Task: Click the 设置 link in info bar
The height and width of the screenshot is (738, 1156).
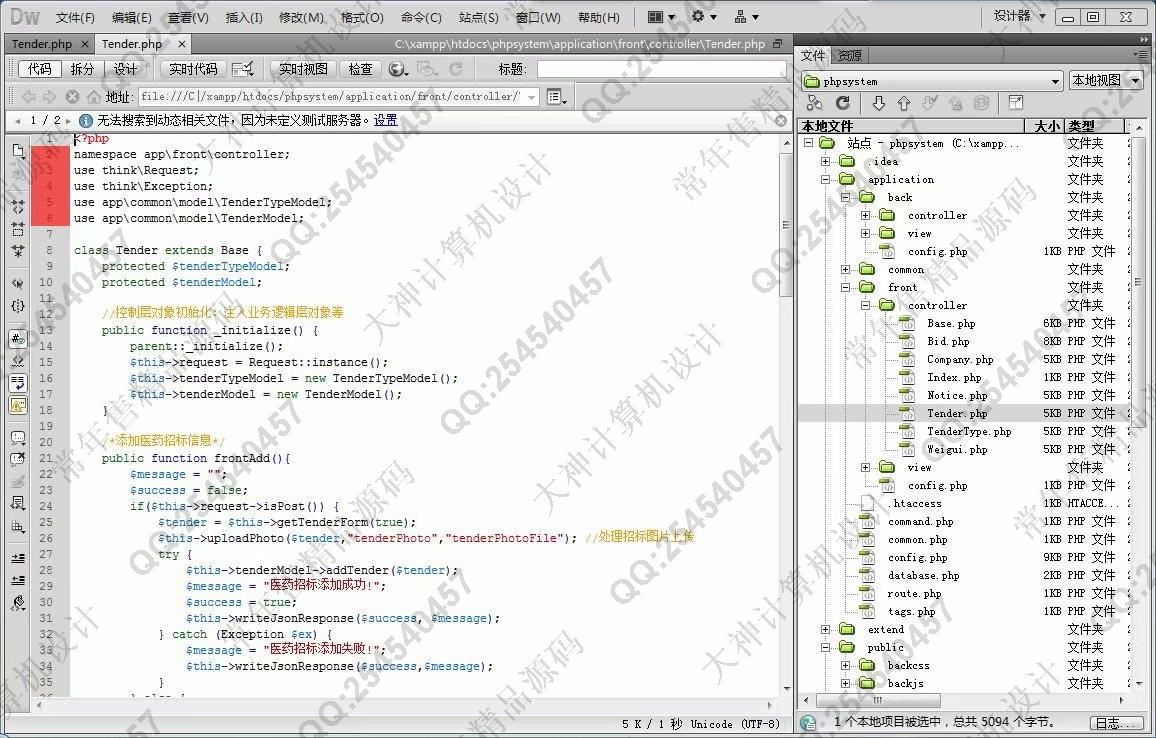Action: tap(386, 120)
